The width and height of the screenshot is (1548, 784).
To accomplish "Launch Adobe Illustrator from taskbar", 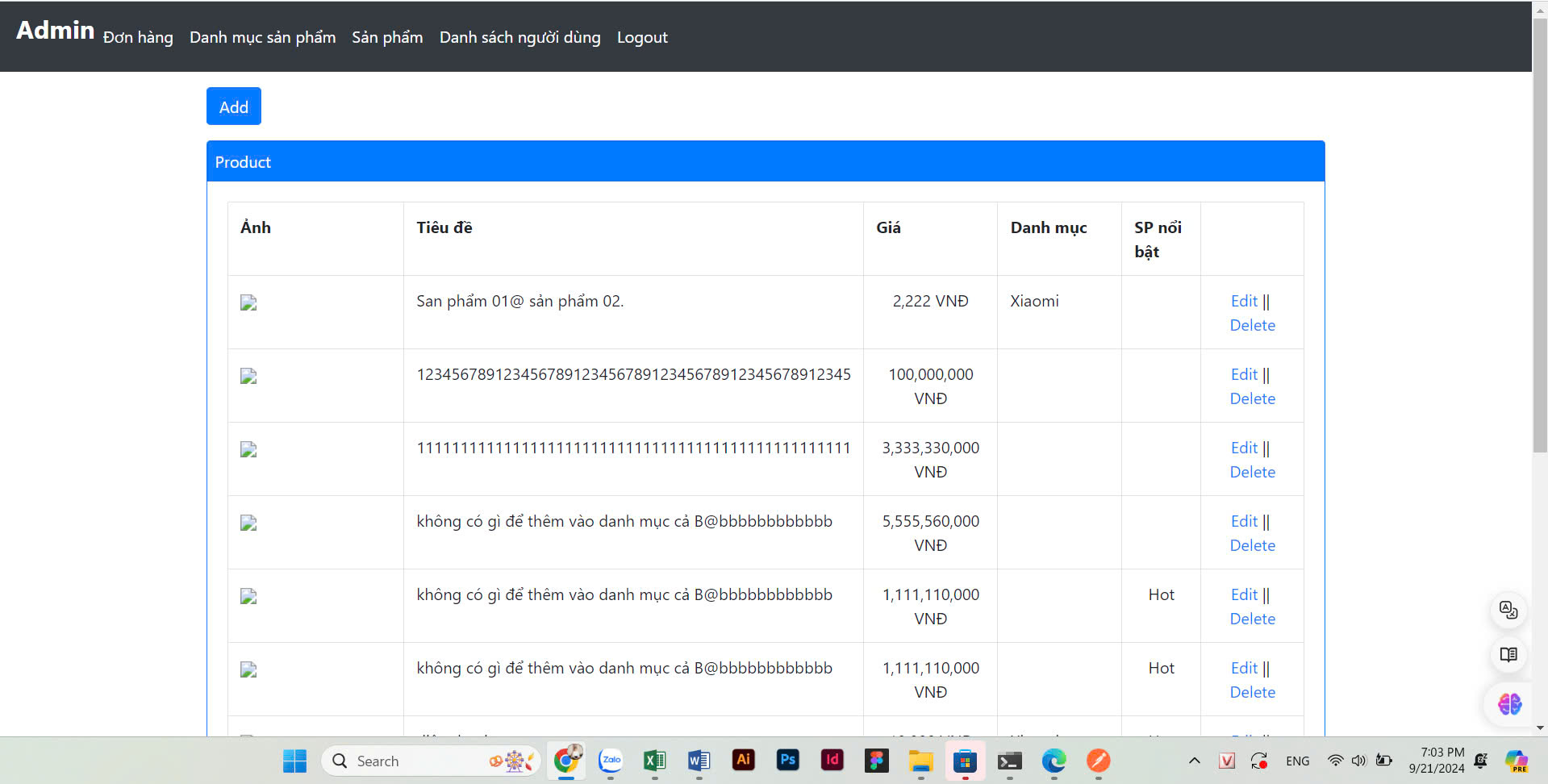I will pyautogui.click(x=743, y=761).
